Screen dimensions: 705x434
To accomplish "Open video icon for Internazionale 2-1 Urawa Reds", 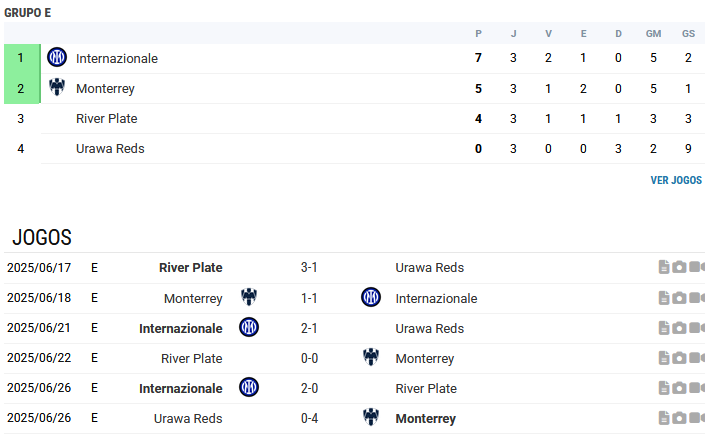I will coord(696,328).
